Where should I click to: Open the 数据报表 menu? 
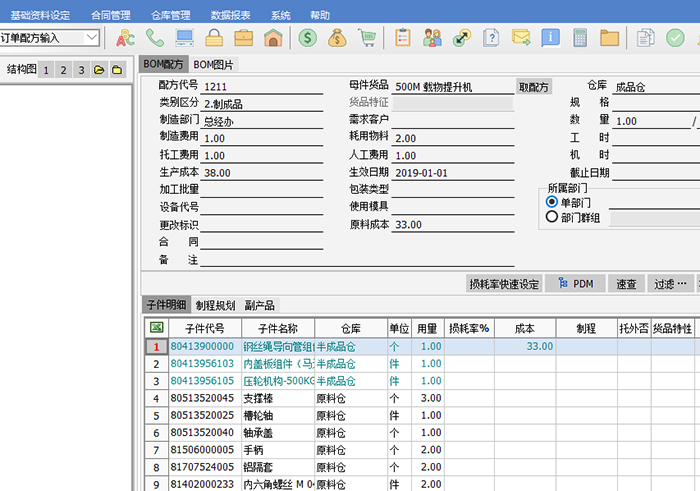pos(231,16)
